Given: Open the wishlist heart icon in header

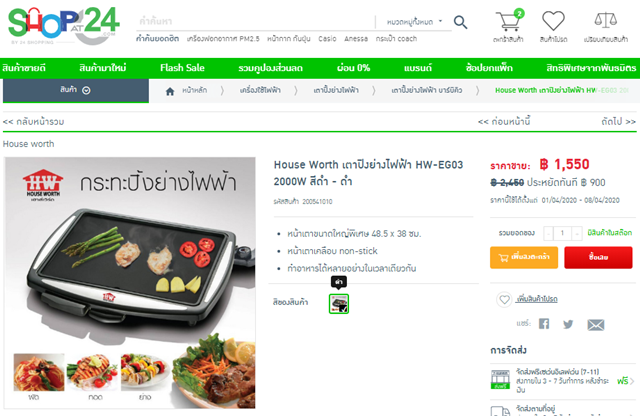Looking at the screenshot, I should (553, 20).
